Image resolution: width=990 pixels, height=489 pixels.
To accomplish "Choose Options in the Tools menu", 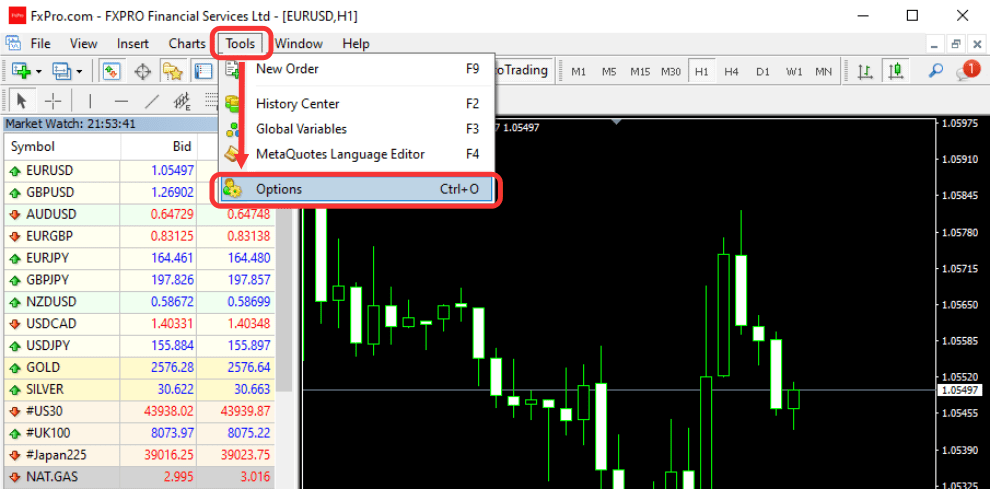I will coord(357,188).
